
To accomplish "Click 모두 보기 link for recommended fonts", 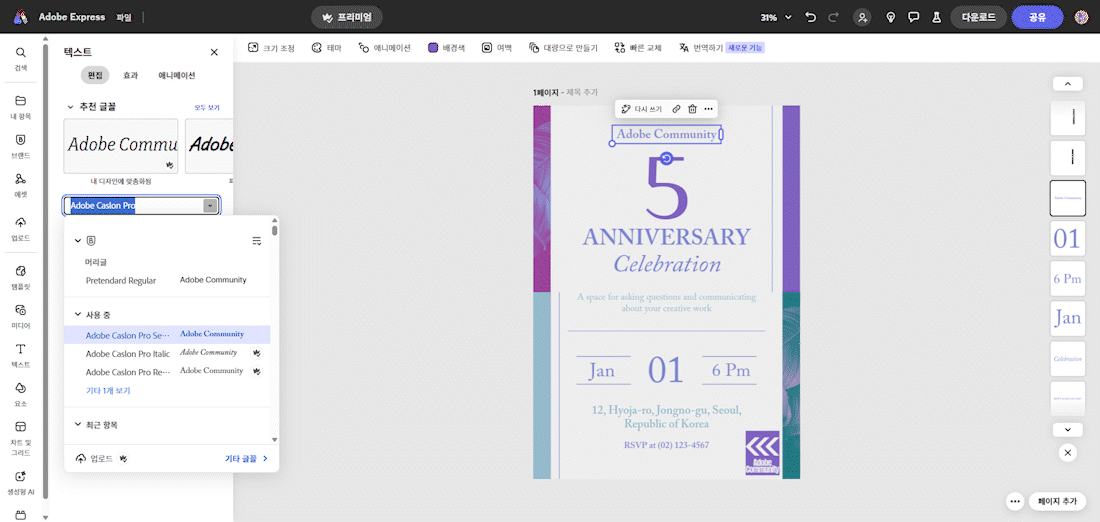I will 207,107.
